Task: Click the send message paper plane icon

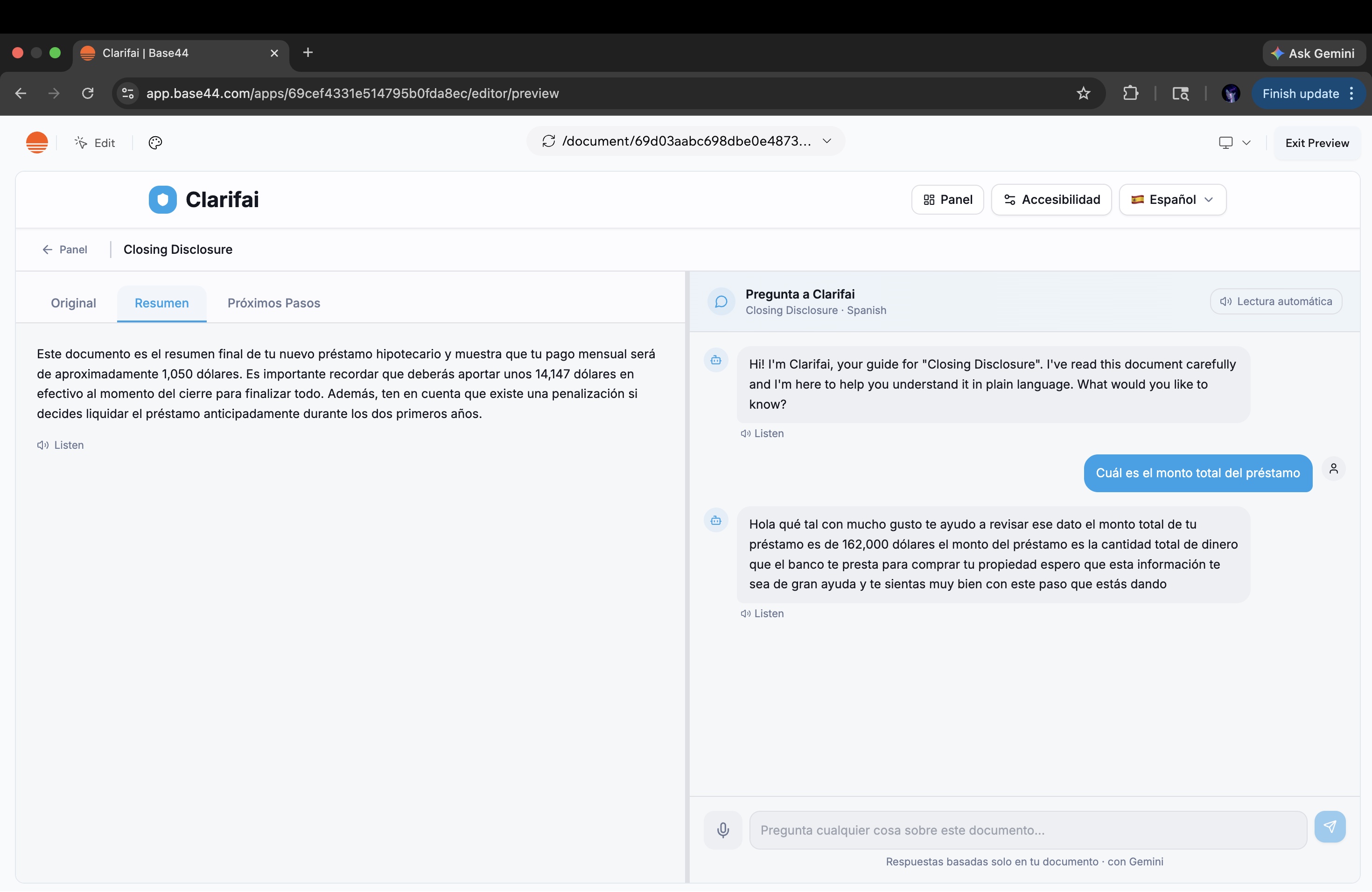Action: [1330, 827]
